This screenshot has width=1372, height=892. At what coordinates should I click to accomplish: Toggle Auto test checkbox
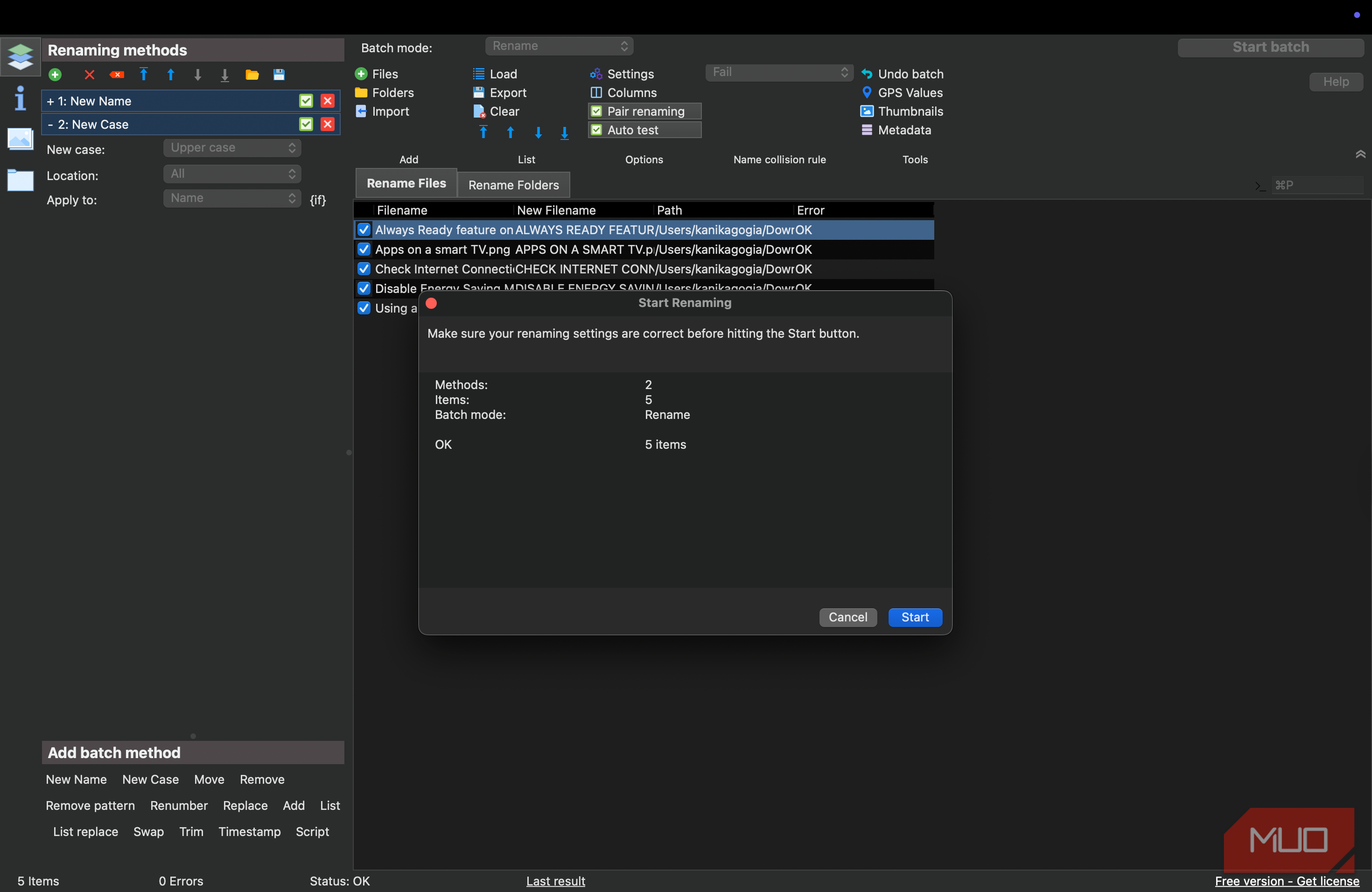(597, 130)
